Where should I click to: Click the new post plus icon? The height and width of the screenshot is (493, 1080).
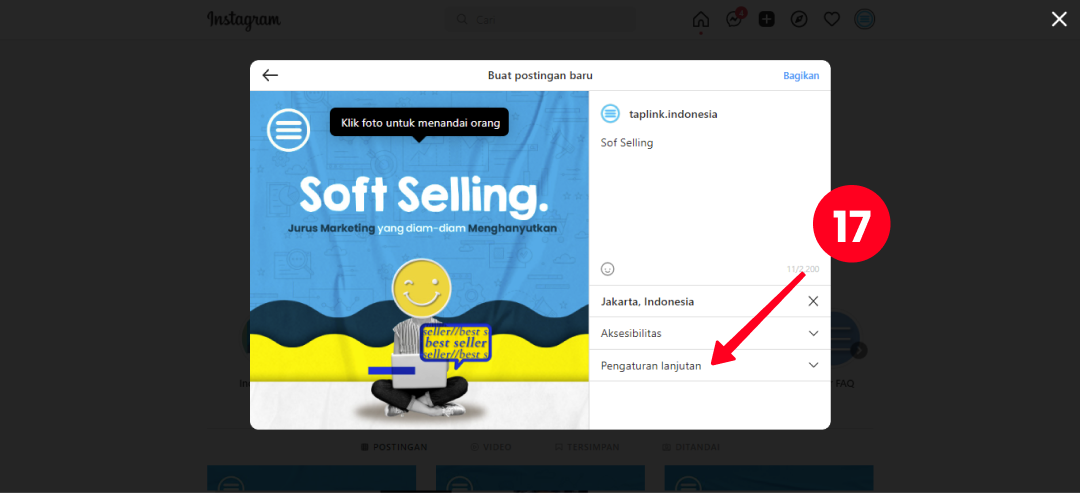point(767,19)
